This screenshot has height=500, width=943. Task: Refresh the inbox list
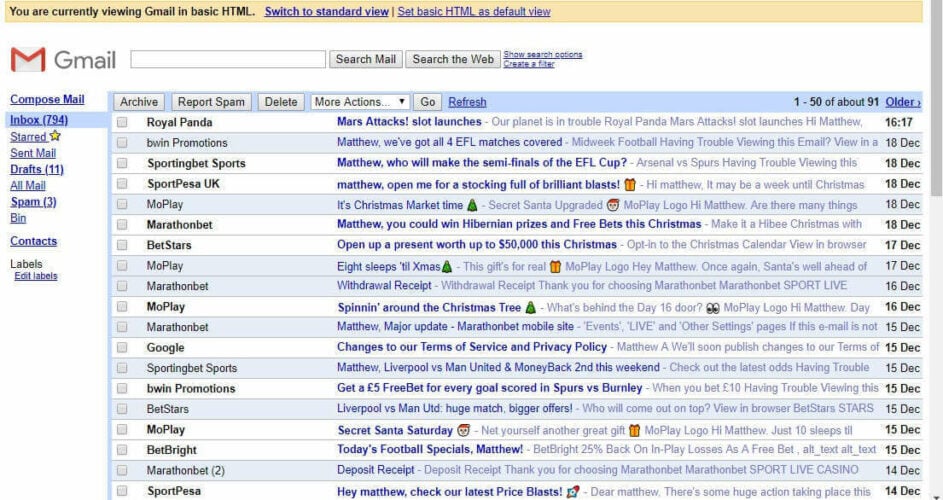click(467, 102)
